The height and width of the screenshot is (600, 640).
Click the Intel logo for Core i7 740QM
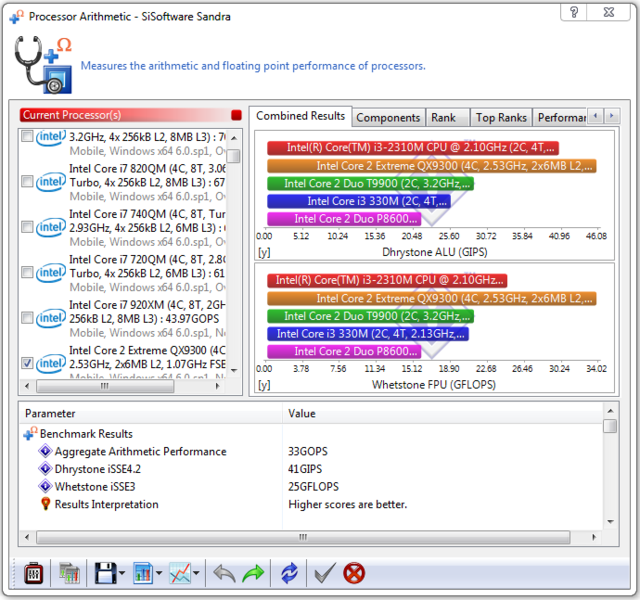[51, 227]
